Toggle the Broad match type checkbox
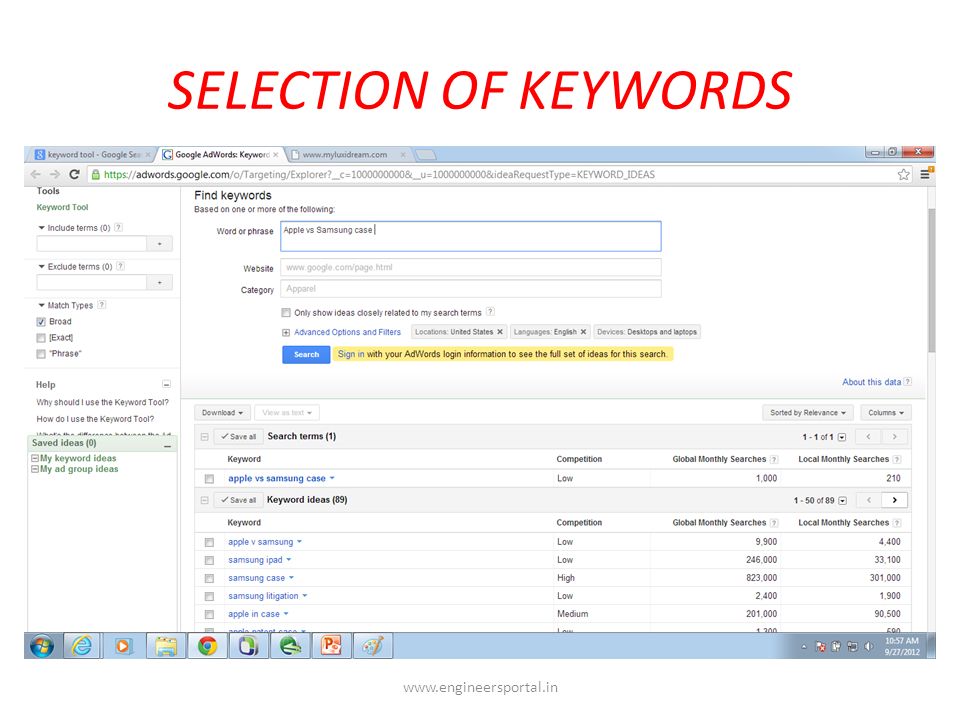This screenshot has width=960, height=720. (41, 321)
